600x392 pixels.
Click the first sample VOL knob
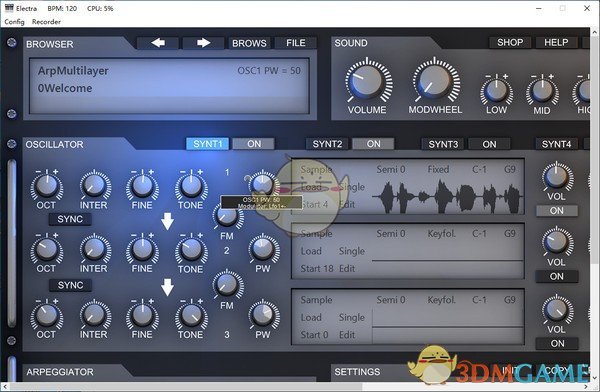[x=557, y=176]
